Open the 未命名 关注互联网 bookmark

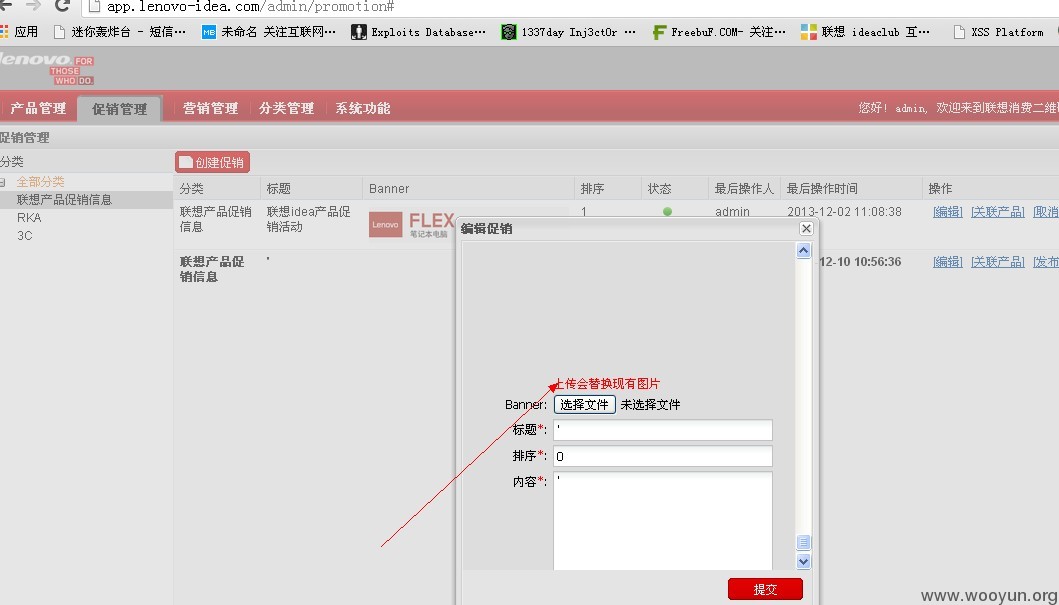[269, 32]
